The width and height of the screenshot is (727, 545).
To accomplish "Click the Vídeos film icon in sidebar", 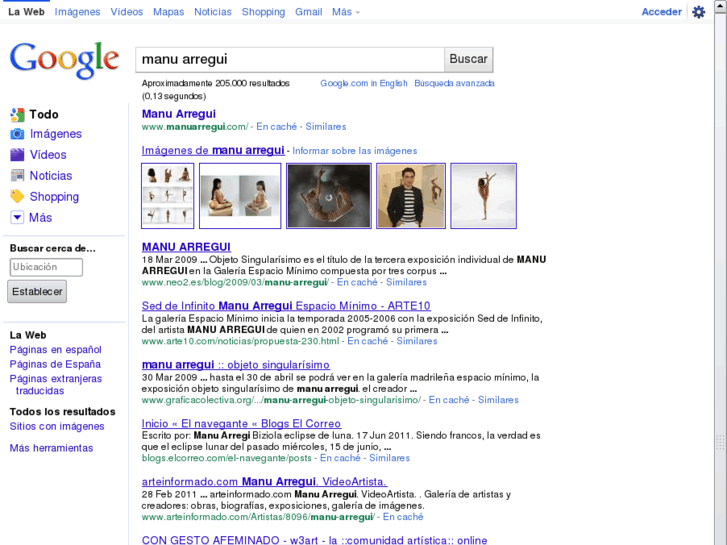I will [x=17, y=155].
